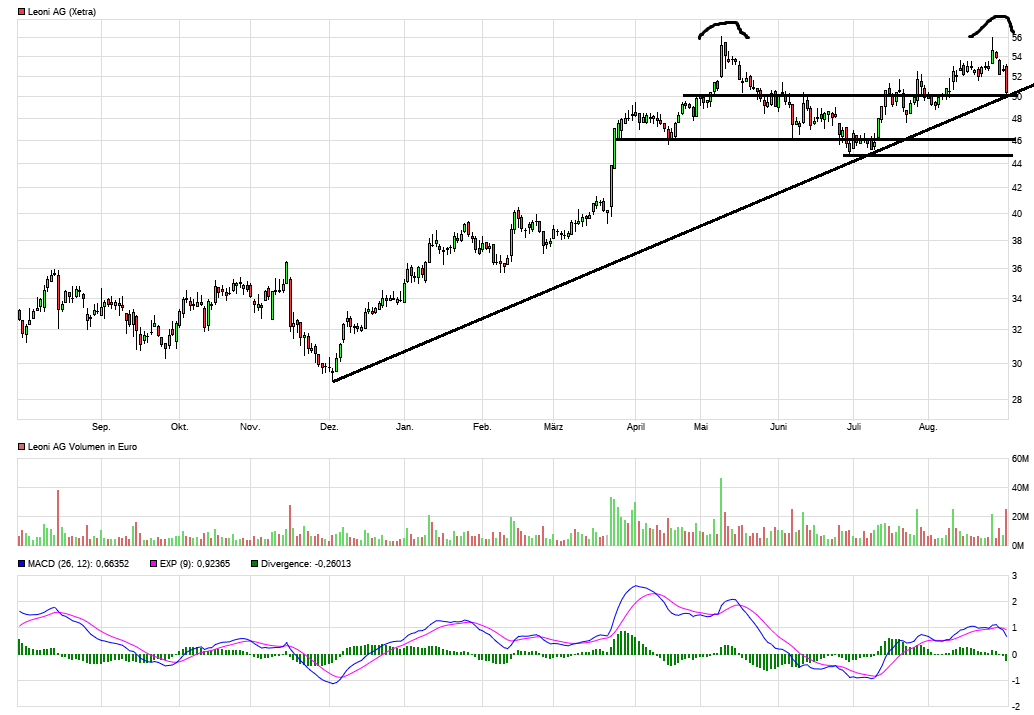1034x715 pixels.
Task: Click the Juli month label on axis
Action: click(853, 427)
